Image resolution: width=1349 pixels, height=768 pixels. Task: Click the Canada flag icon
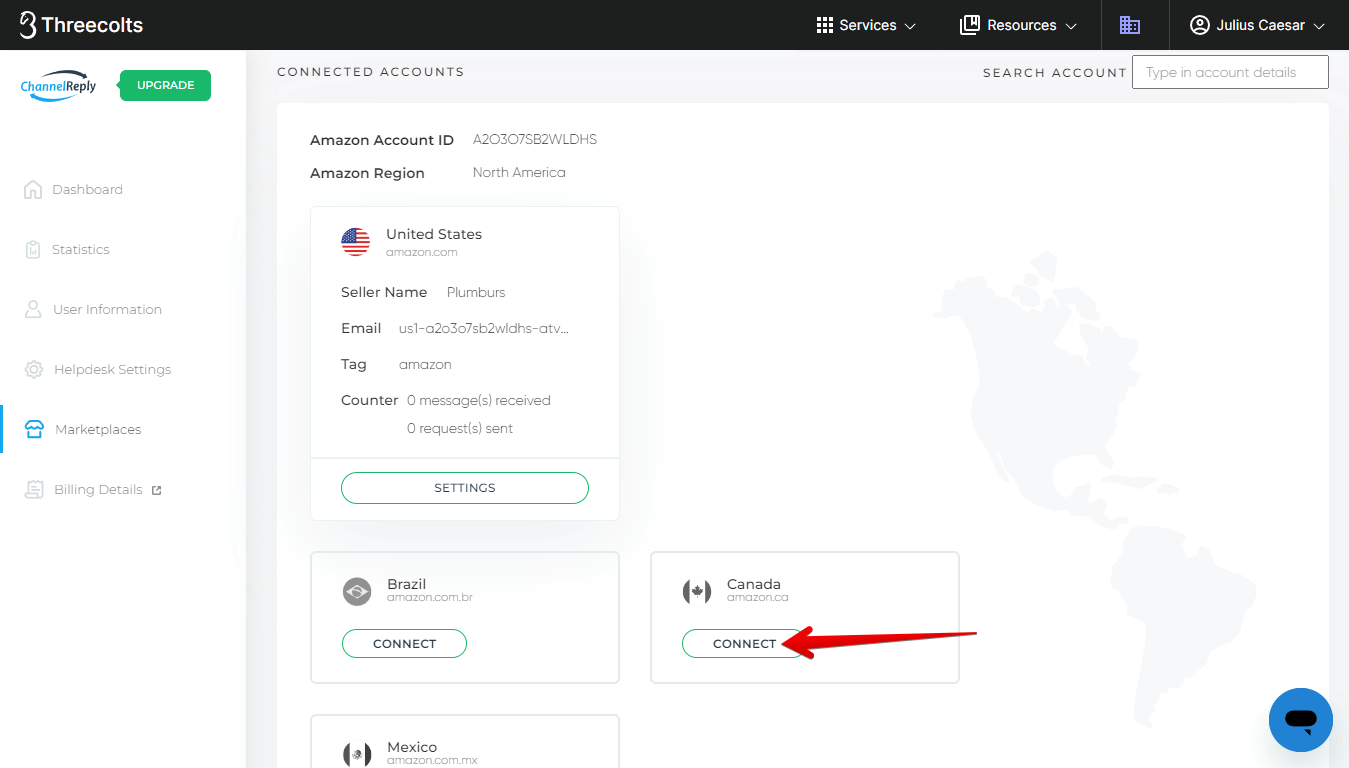point(696,591)
